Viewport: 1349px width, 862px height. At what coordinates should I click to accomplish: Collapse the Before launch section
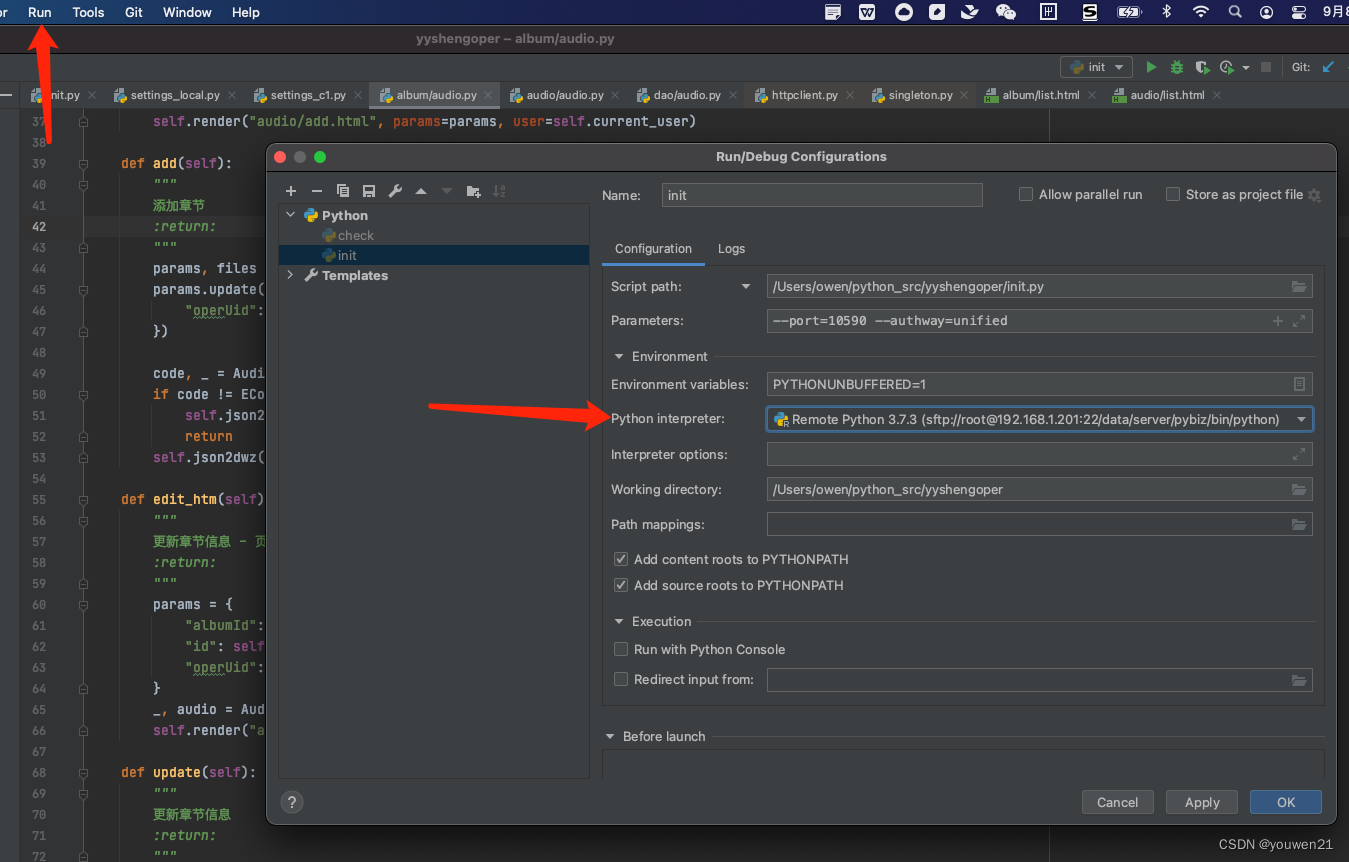click(611, 737)
